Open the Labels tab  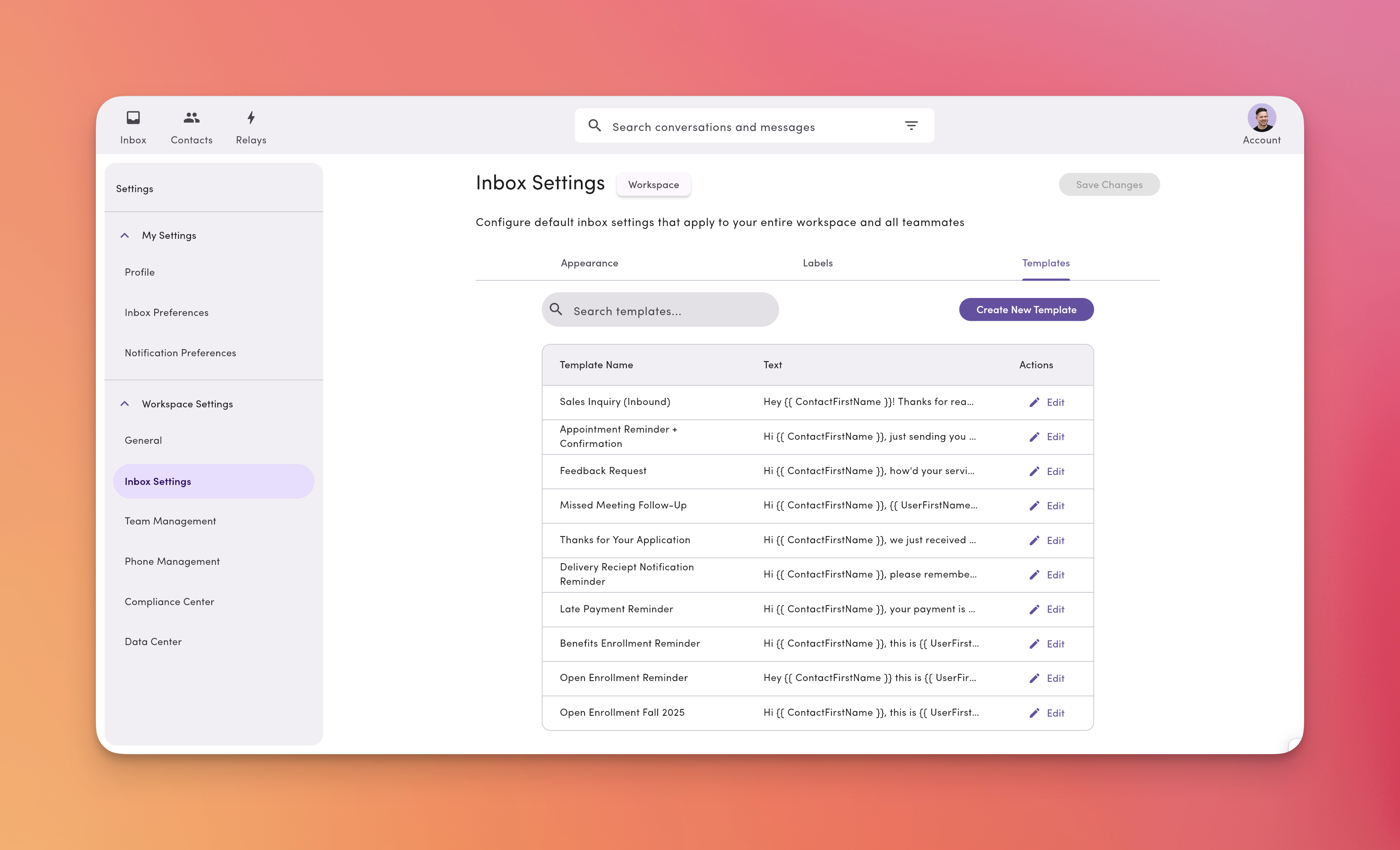point(817,262)
